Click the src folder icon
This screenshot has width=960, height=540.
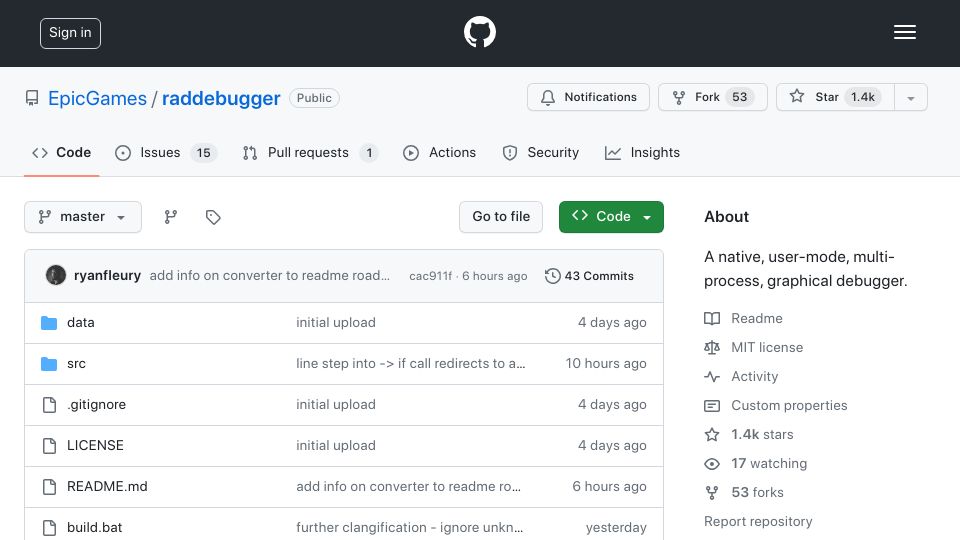coord(49,364)
